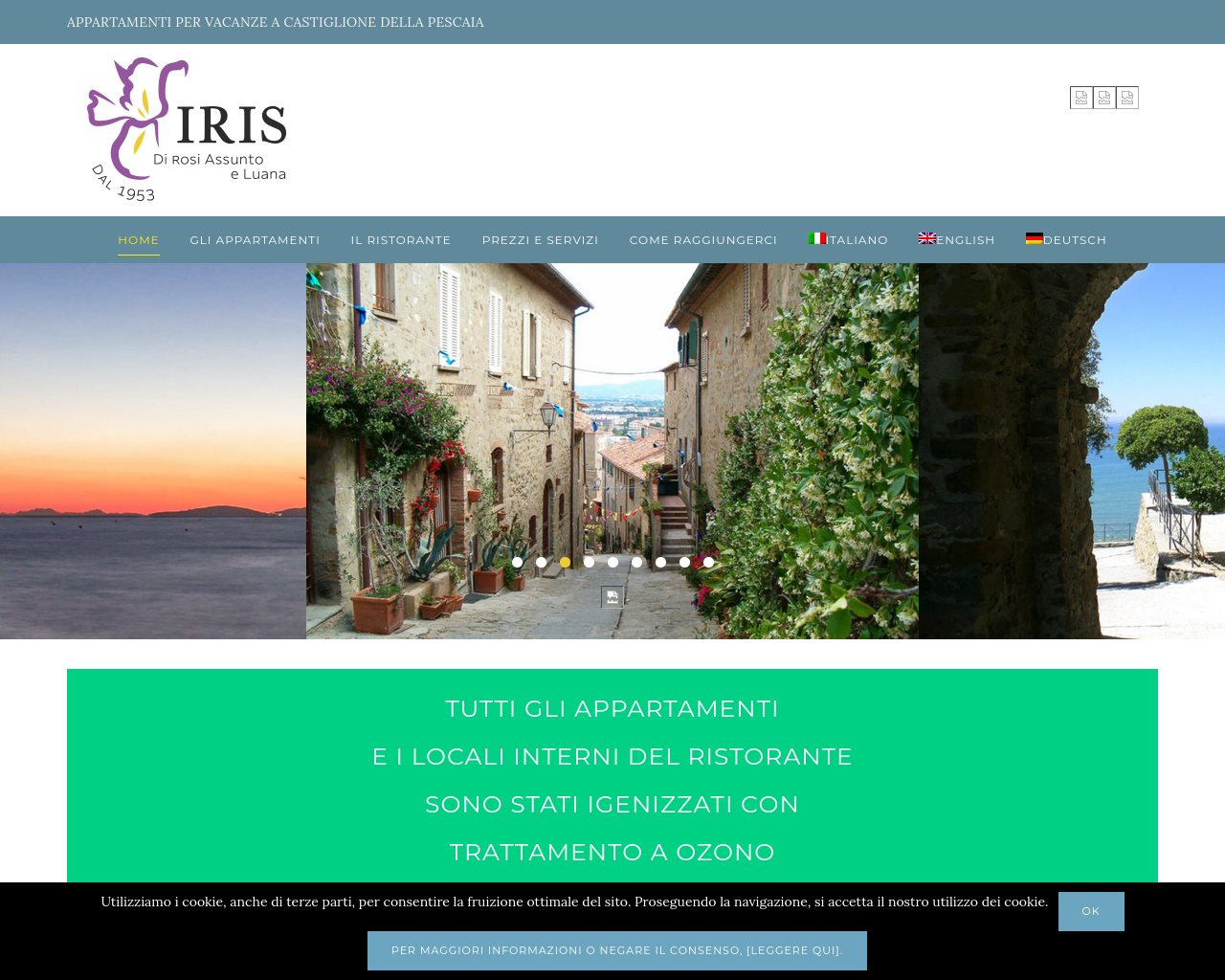Switch language to Deutsch
The height and width of the screenshot is (980, 1225).
click(1066, 240)
